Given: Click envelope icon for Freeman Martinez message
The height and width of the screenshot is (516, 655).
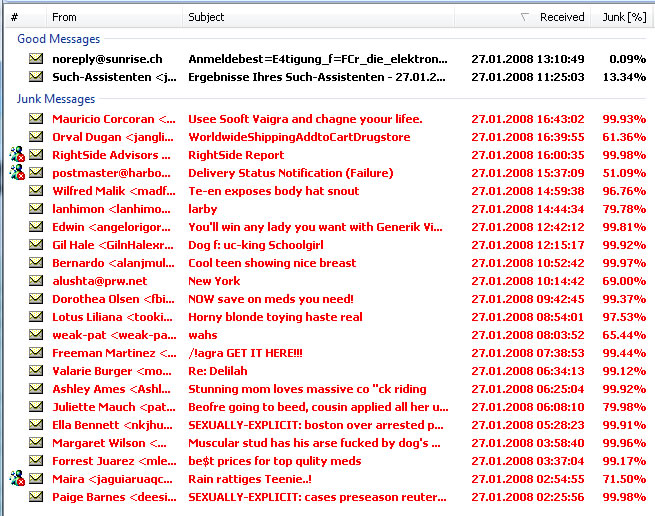Looking at the screenshot, I should pos(36,352).
